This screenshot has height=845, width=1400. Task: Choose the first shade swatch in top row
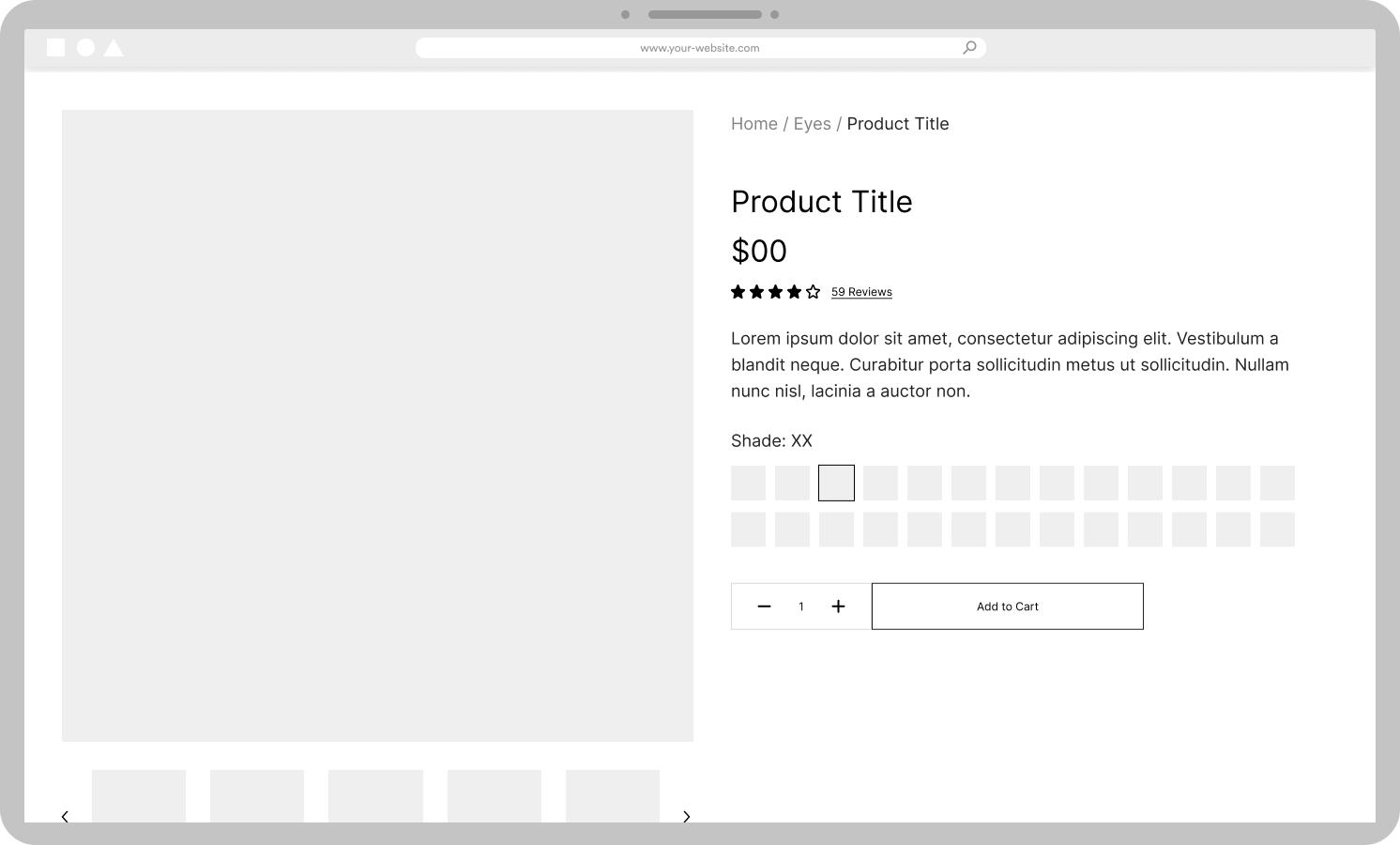pyautogui.click(x=748, y=483)
